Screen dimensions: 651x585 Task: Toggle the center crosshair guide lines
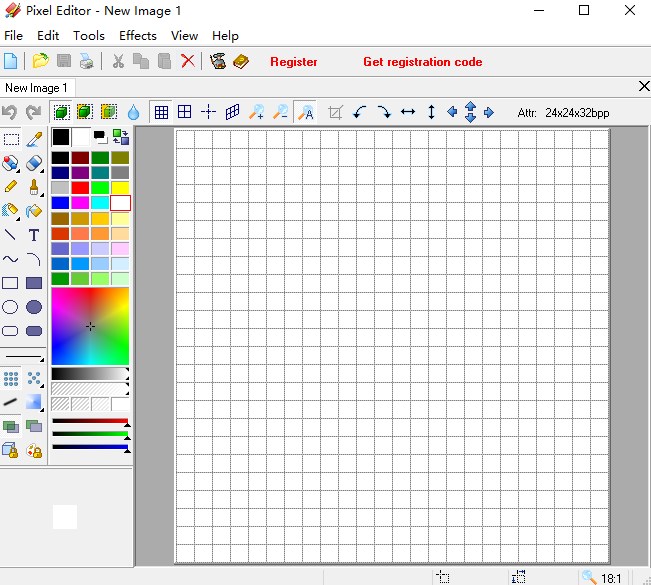click(209, 113)
